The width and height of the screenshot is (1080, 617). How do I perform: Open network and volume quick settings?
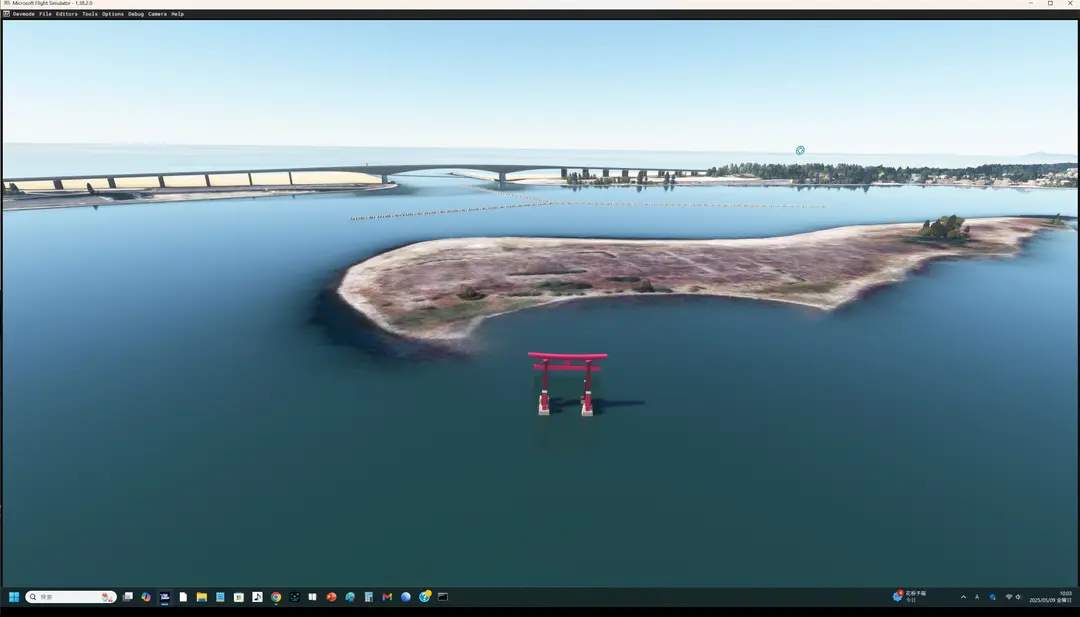tap(1013, 597)
